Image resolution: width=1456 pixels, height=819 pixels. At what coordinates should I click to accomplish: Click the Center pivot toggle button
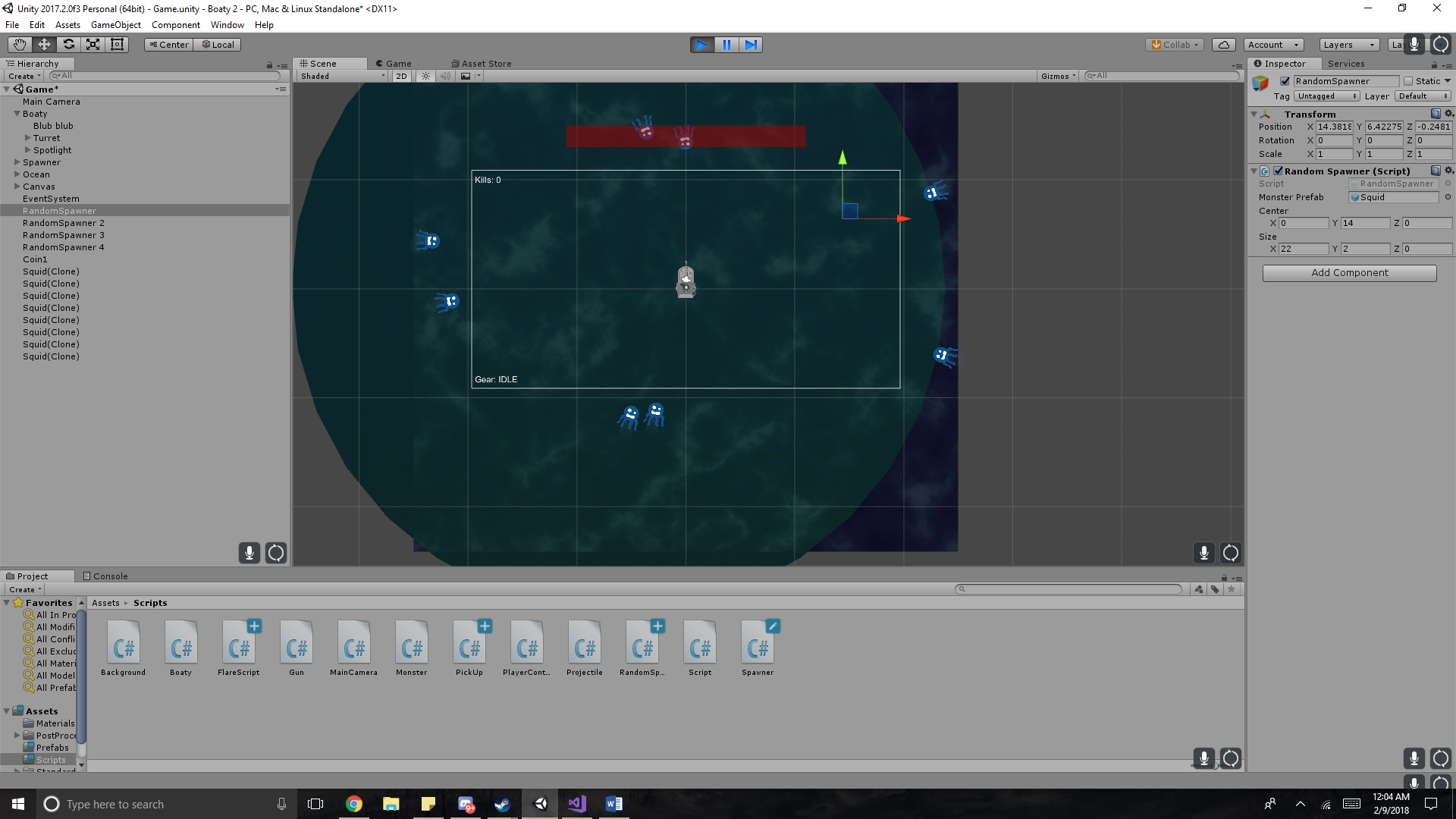[168, 45]
